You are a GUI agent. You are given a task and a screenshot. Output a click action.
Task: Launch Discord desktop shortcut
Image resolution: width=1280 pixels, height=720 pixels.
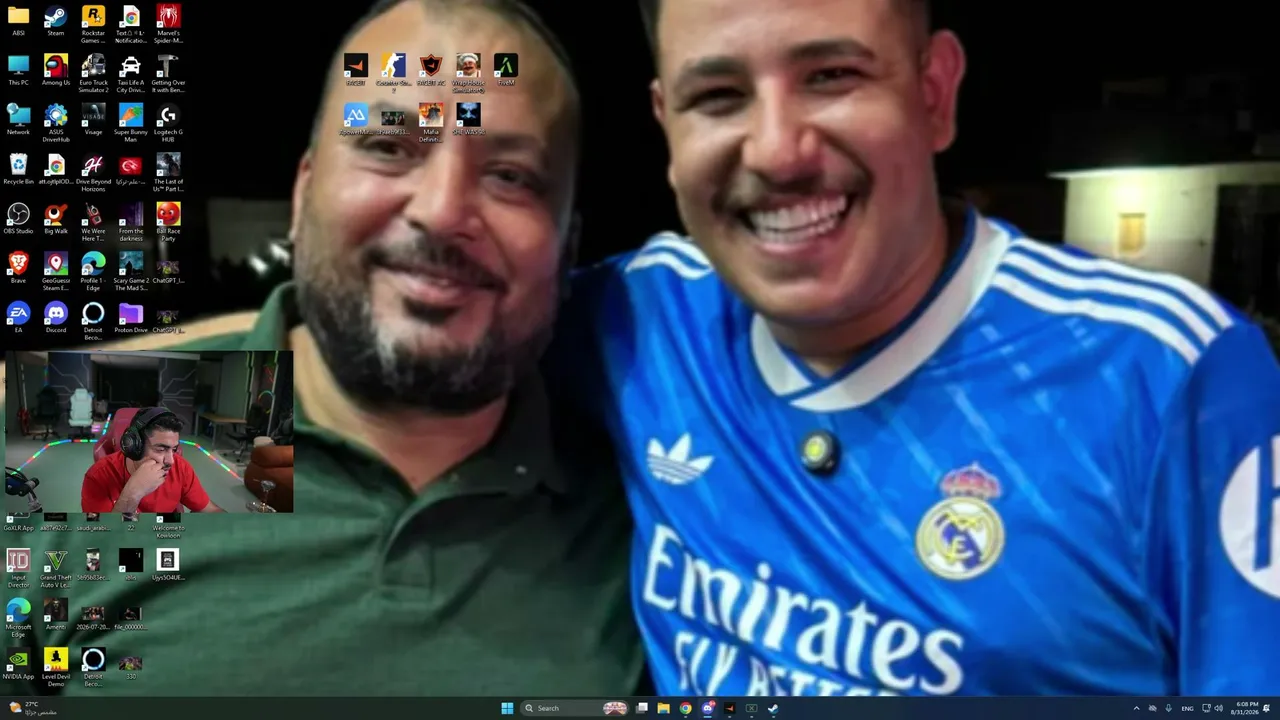click(56, 318)
